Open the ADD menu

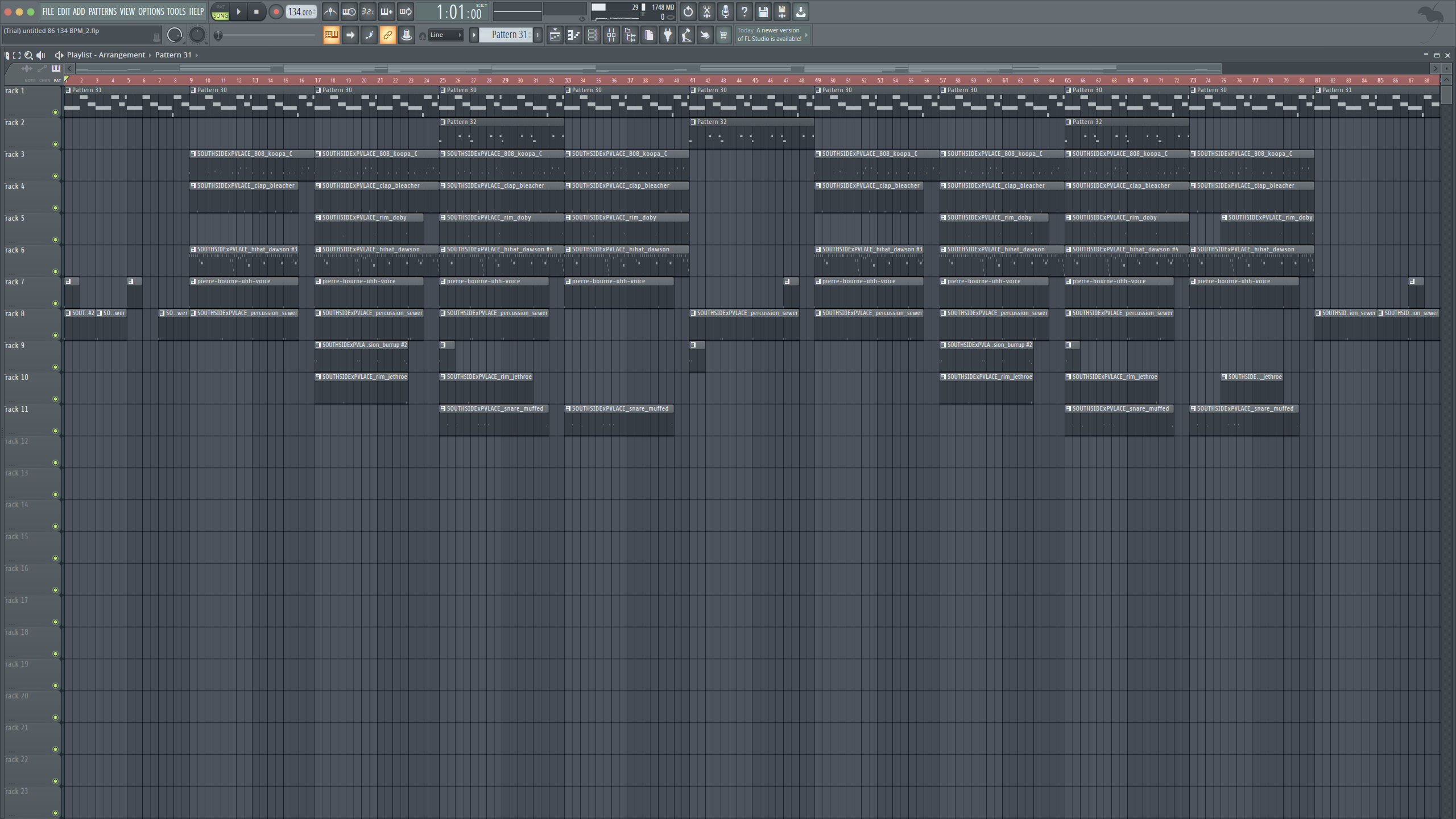pyautogui.click(x=79, y=11)
